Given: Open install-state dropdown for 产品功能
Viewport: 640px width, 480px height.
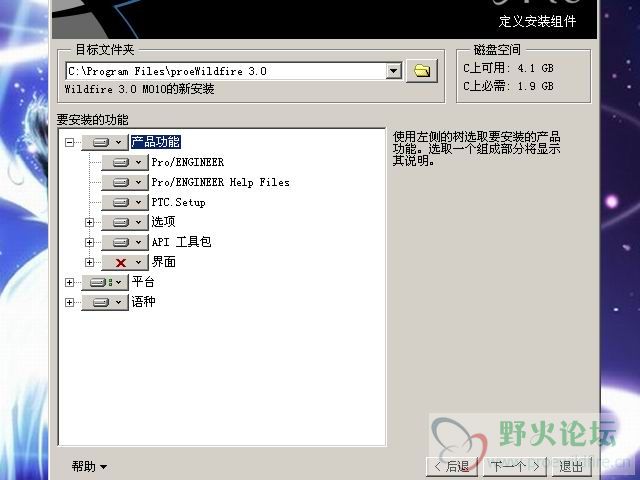Looking at the screenshot, I should pos(105,142).
